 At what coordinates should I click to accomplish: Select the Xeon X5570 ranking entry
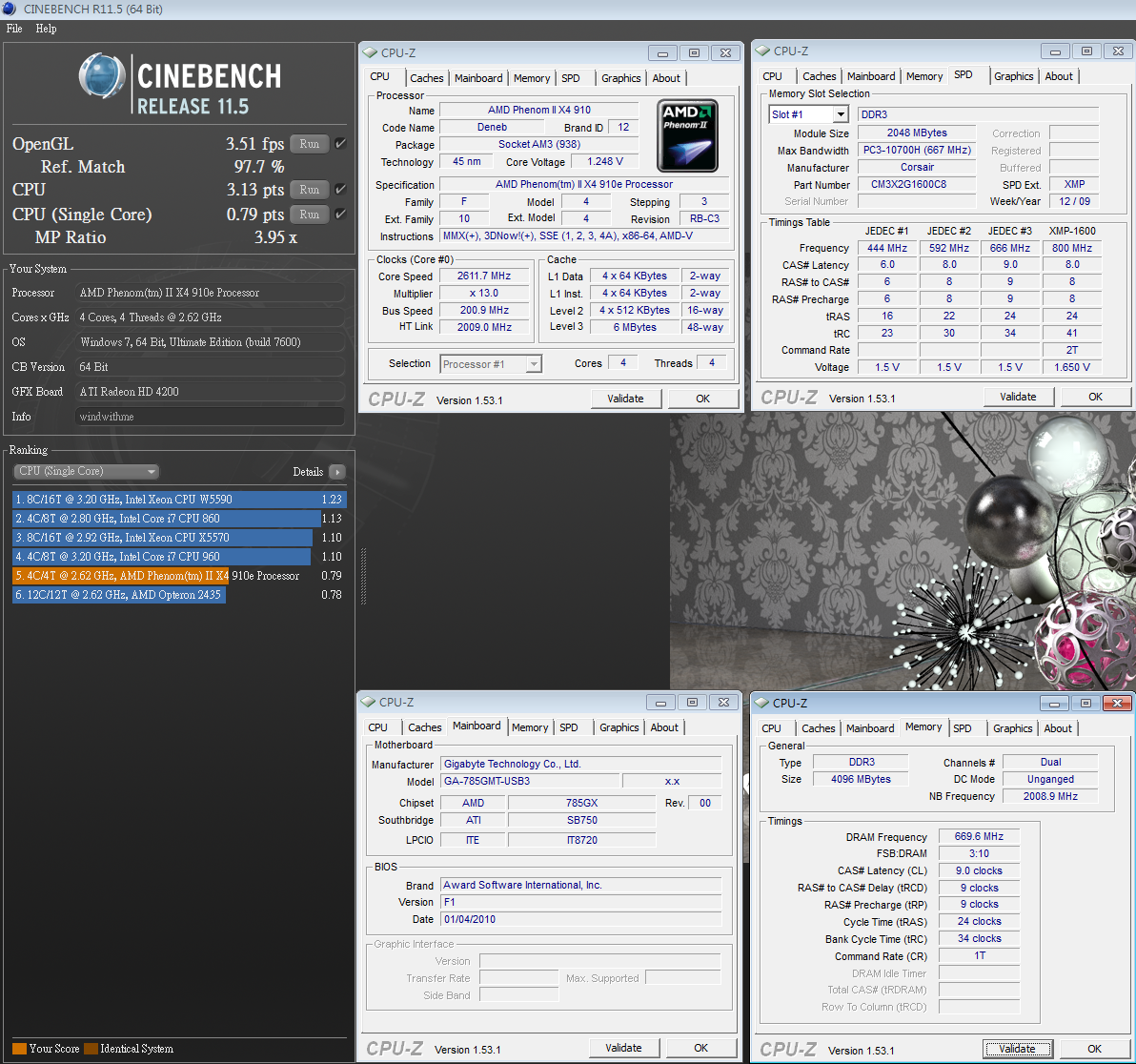click(x=163, y=537)
